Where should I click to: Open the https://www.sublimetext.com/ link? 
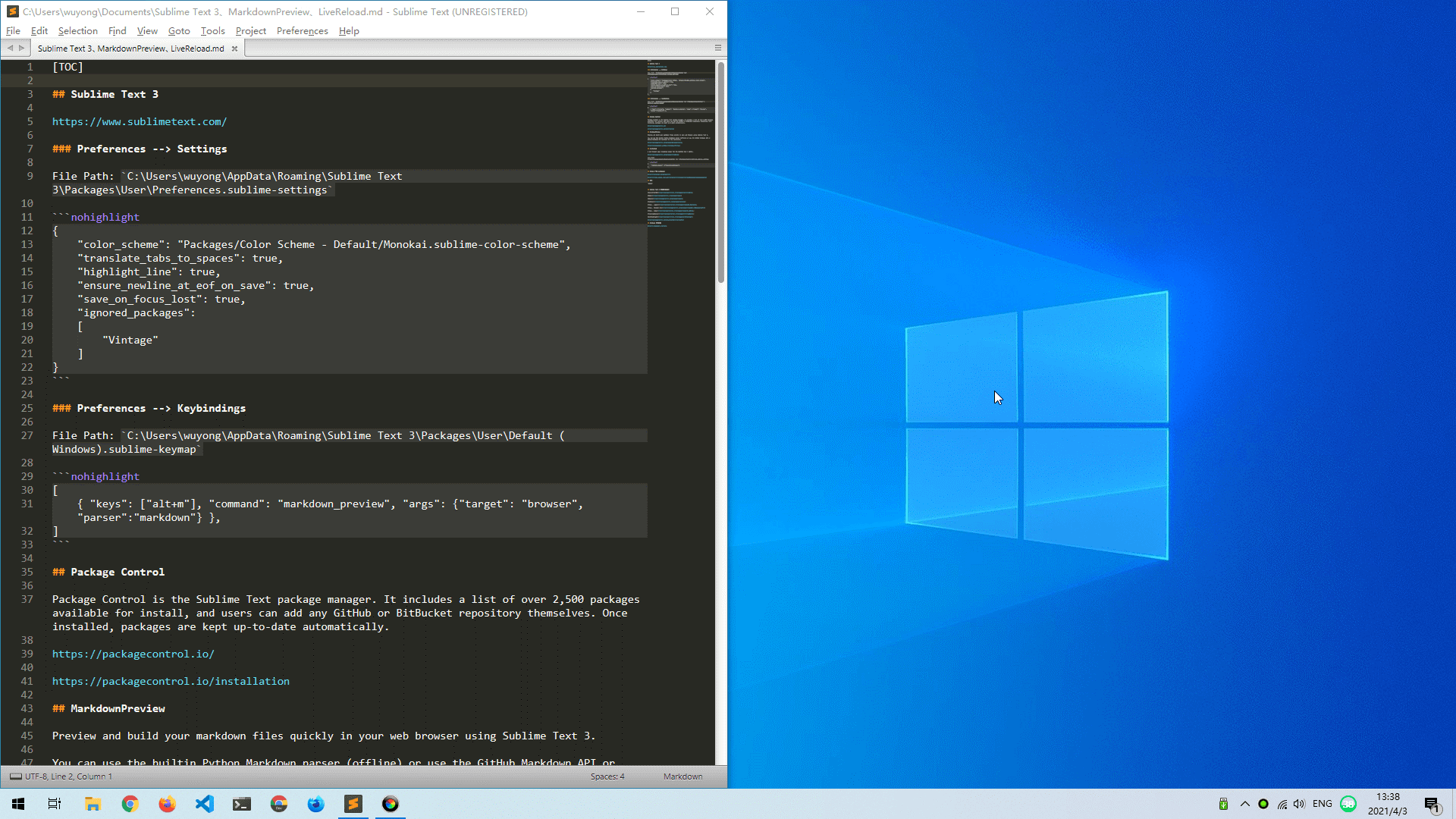[x=139, y=121]
